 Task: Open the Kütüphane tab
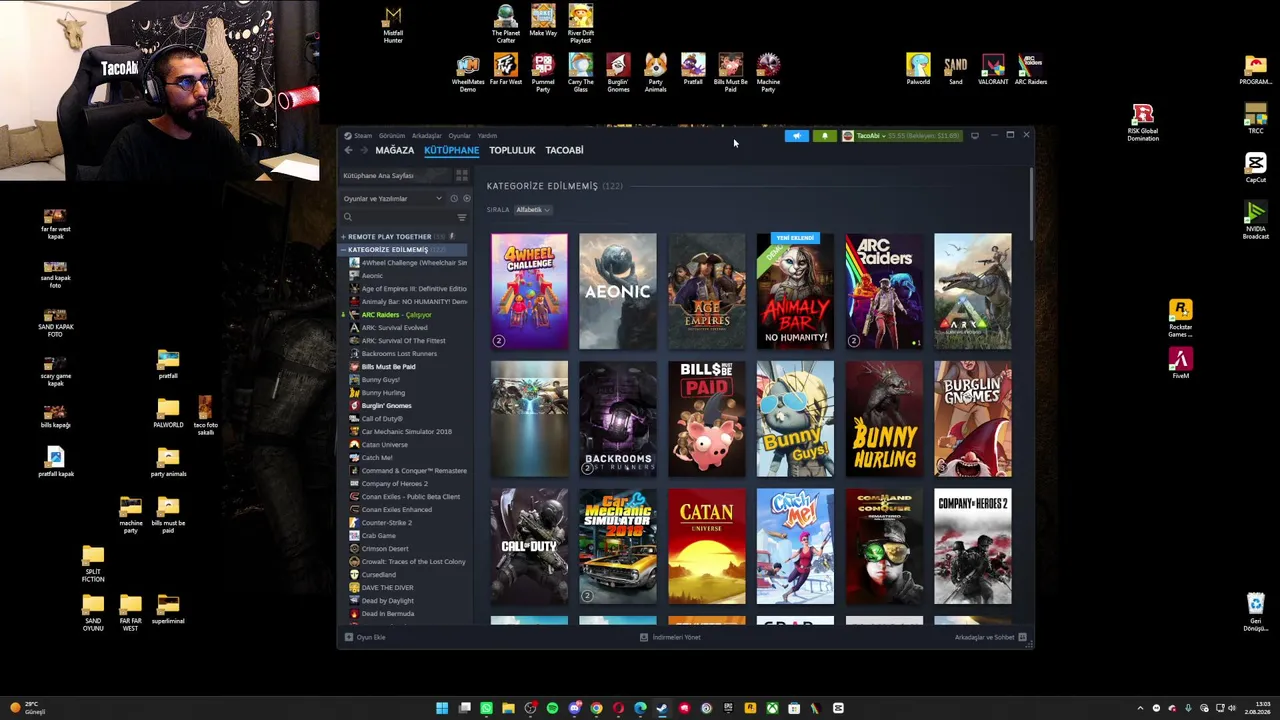451,150
